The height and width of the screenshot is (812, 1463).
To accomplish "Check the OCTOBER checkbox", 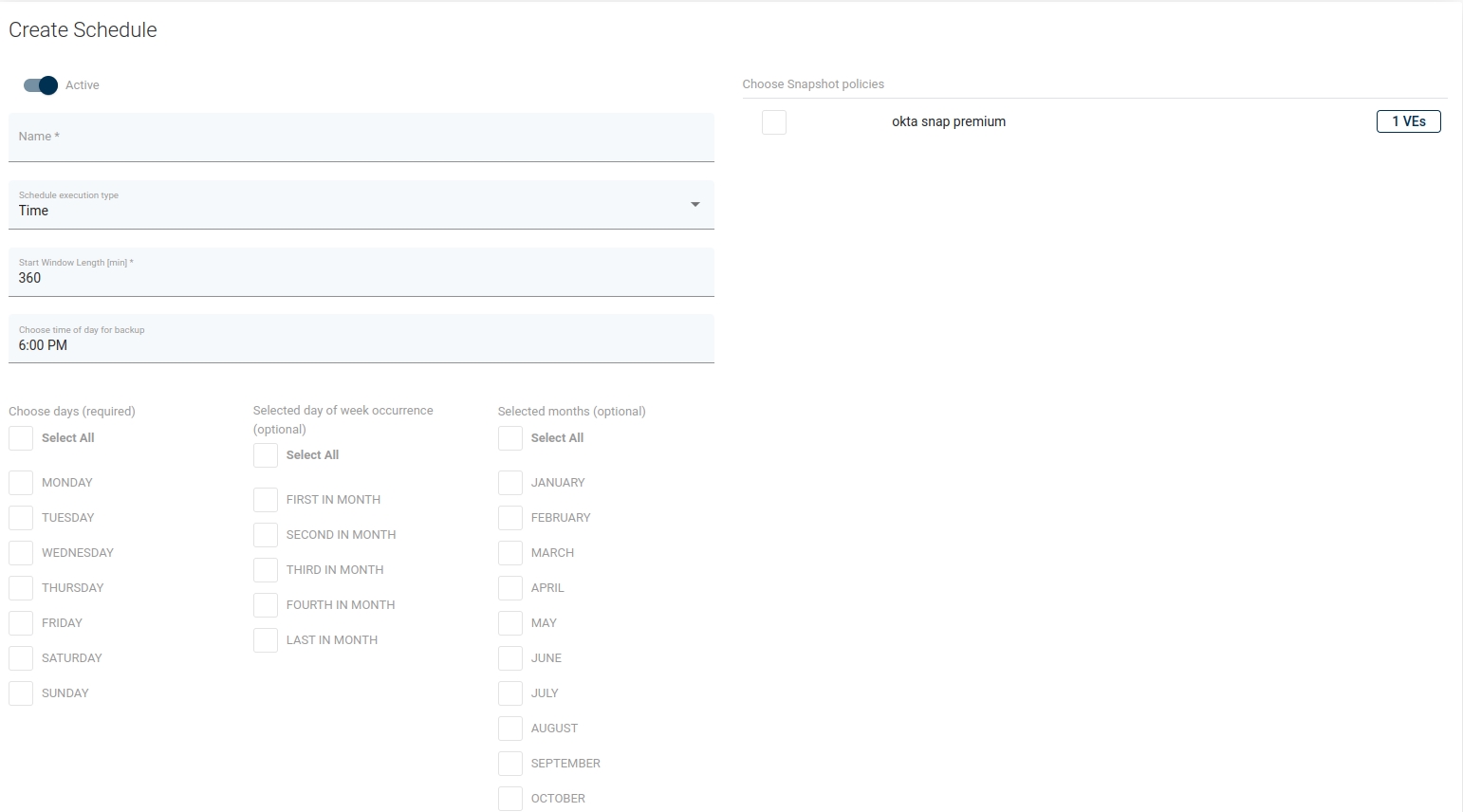I will (510, 799).
